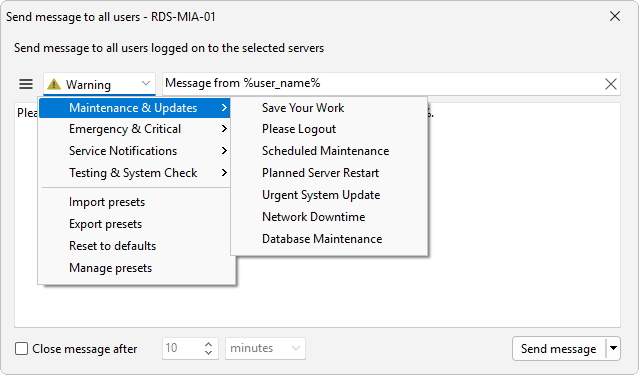Viewport: 639px width, 375px height.
Task: Enable the Close message after checkbox
Action: tap(22, 349)
